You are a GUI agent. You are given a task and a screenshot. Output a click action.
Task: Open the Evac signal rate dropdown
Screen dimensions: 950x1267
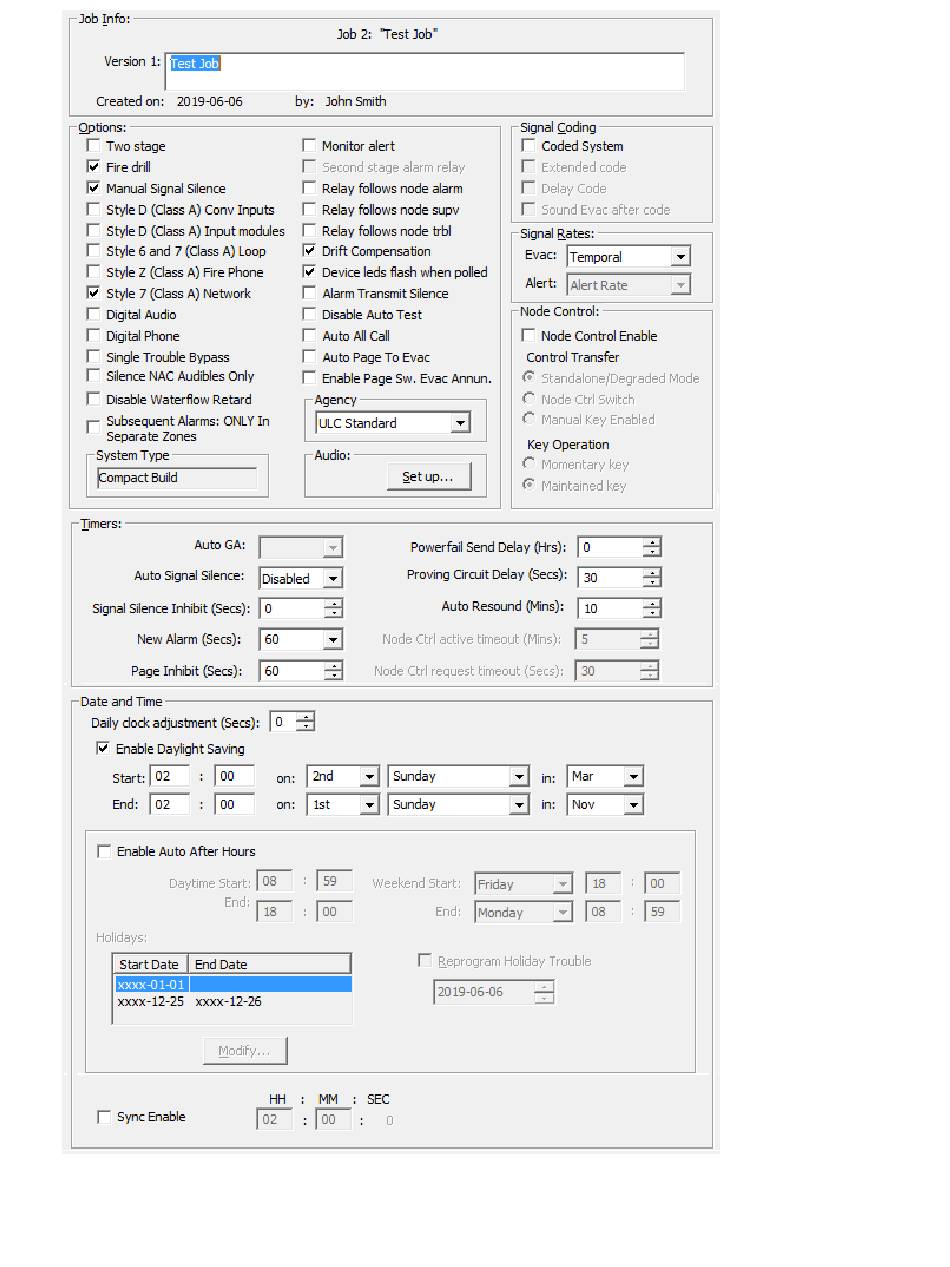click(680, 257)
